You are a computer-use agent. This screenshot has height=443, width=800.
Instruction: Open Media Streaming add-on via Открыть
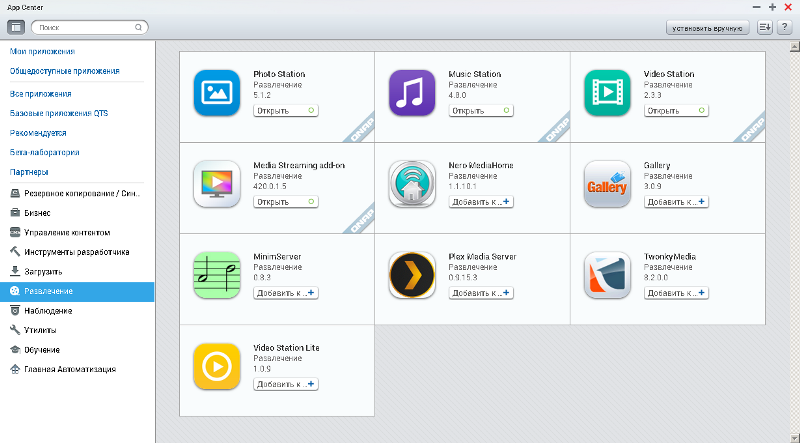tap(286, 202)
